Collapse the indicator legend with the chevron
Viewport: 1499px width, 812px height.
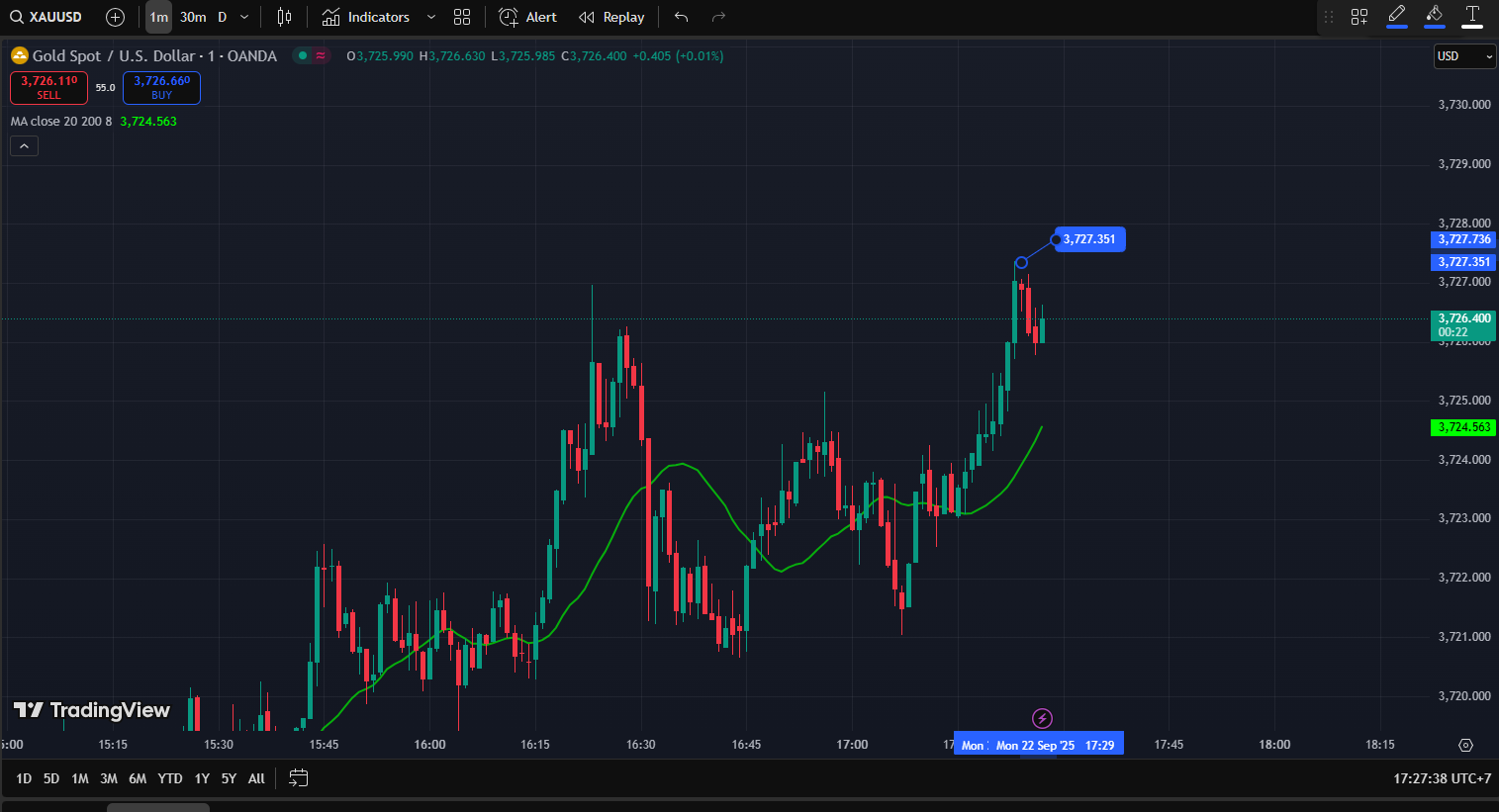click(x=24, y=146)
